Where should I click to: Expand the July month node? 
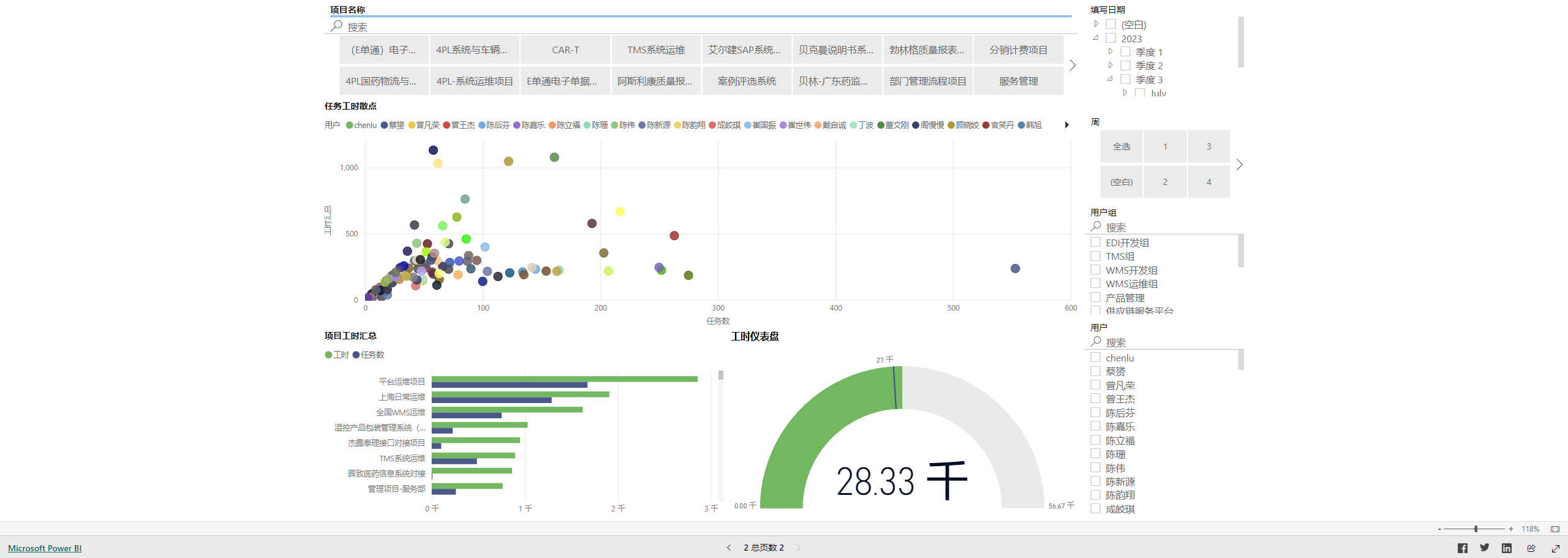(1125, 92)
